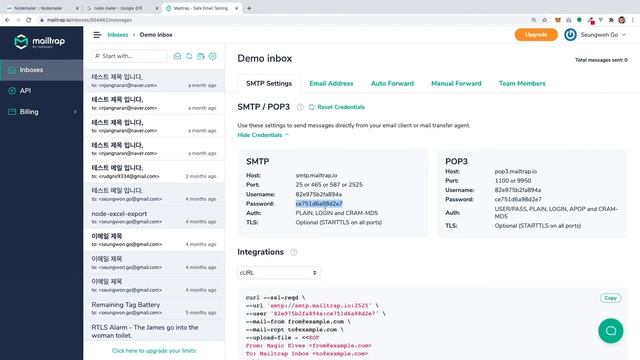Click the browser forward arrow

[x=18, y=20]
